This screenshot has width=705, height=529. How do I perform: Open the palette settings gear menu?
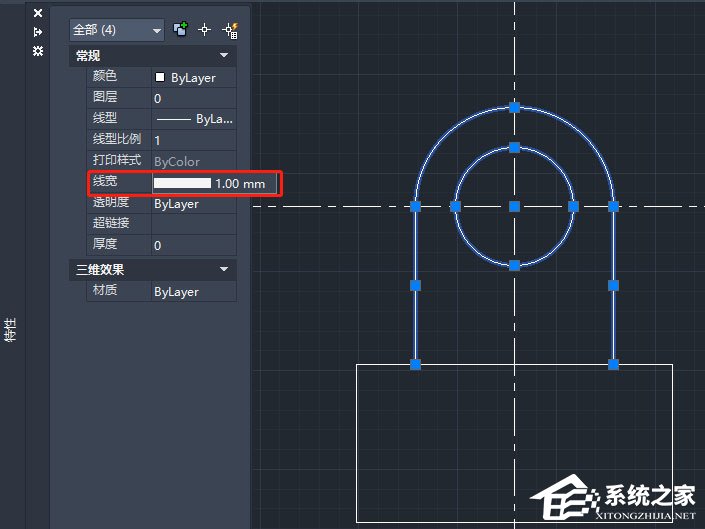[x=38, y=50]
